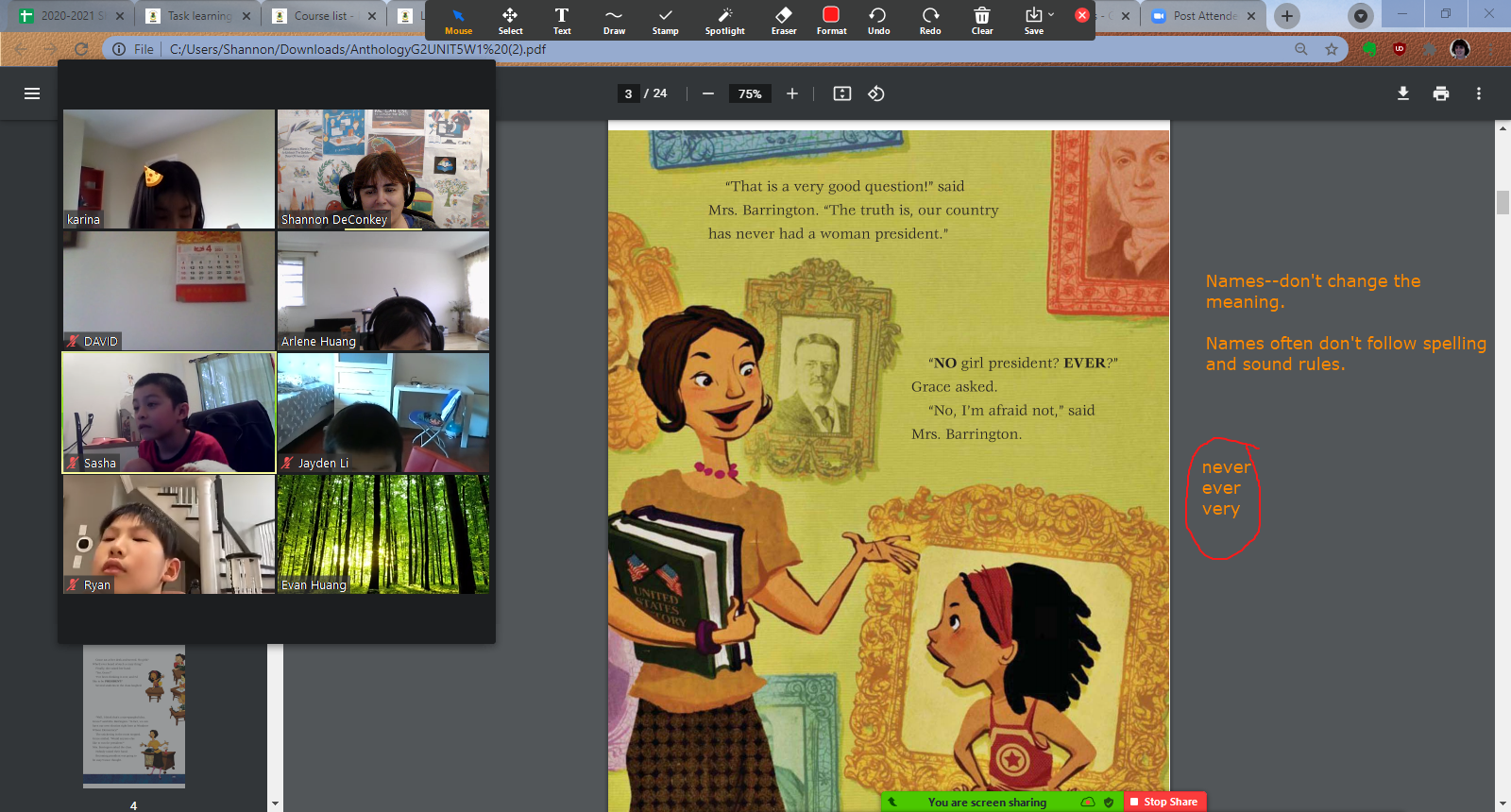Open page 4 thumbnail in sidebar

click(134, 717)
